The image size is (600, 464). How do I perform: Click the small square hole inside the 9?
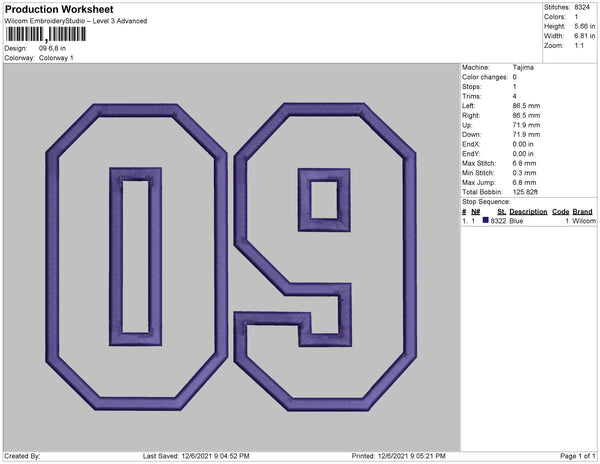click(x=324, y=198)
